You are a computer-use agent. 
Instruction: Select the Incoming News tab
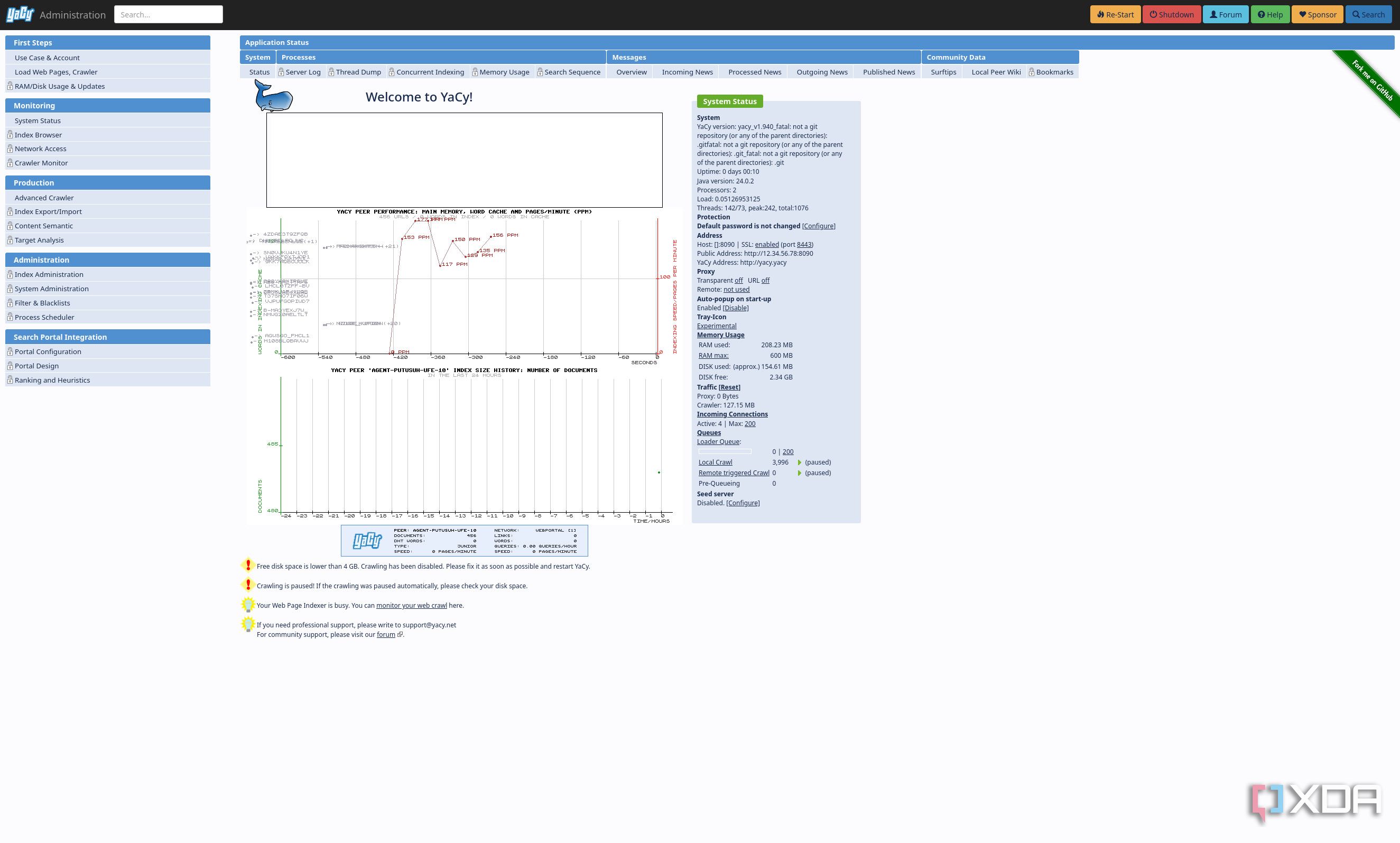(687, 72)
